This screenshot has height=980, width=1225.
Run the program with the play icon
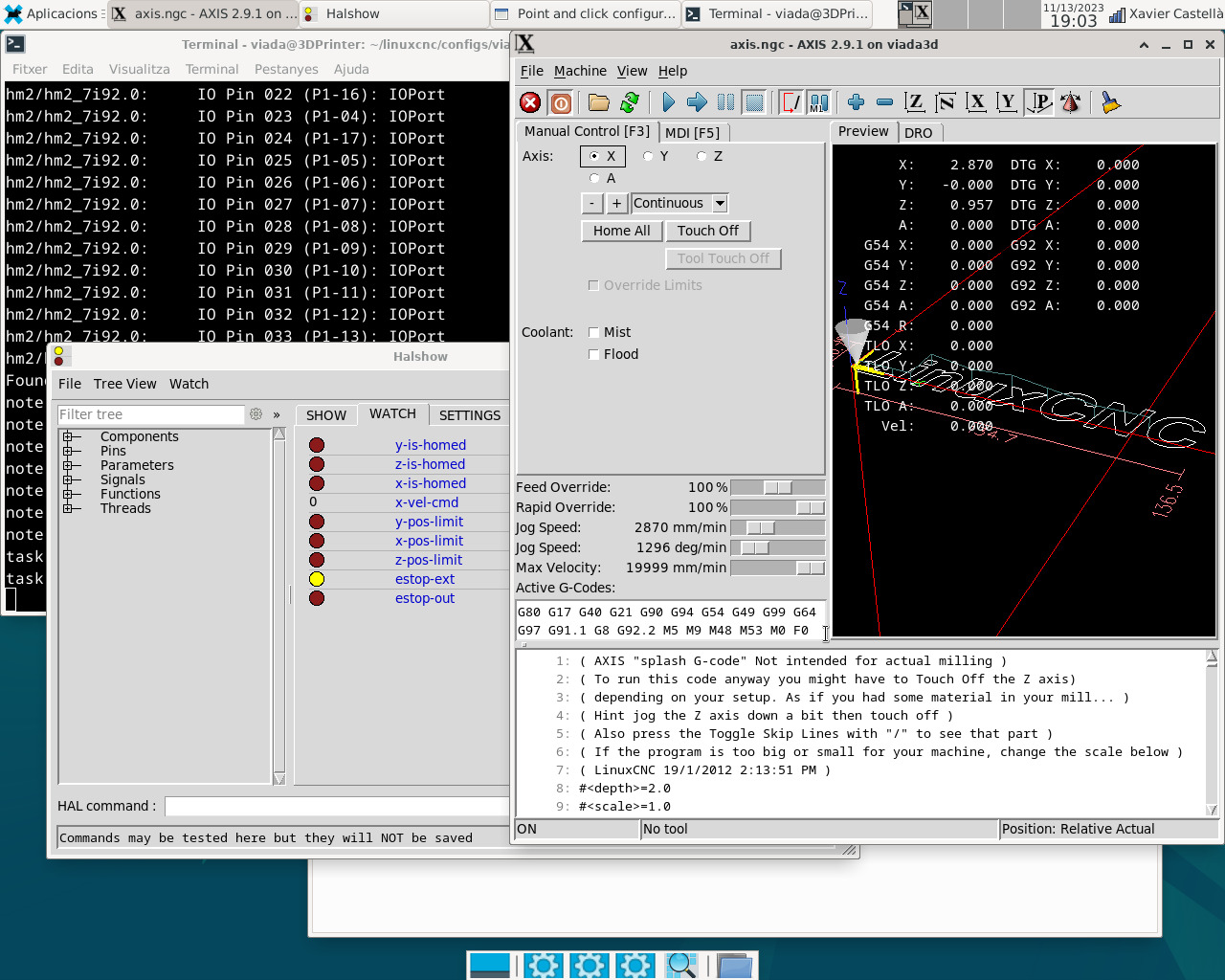pyautogui.click(x=668, y=102)
